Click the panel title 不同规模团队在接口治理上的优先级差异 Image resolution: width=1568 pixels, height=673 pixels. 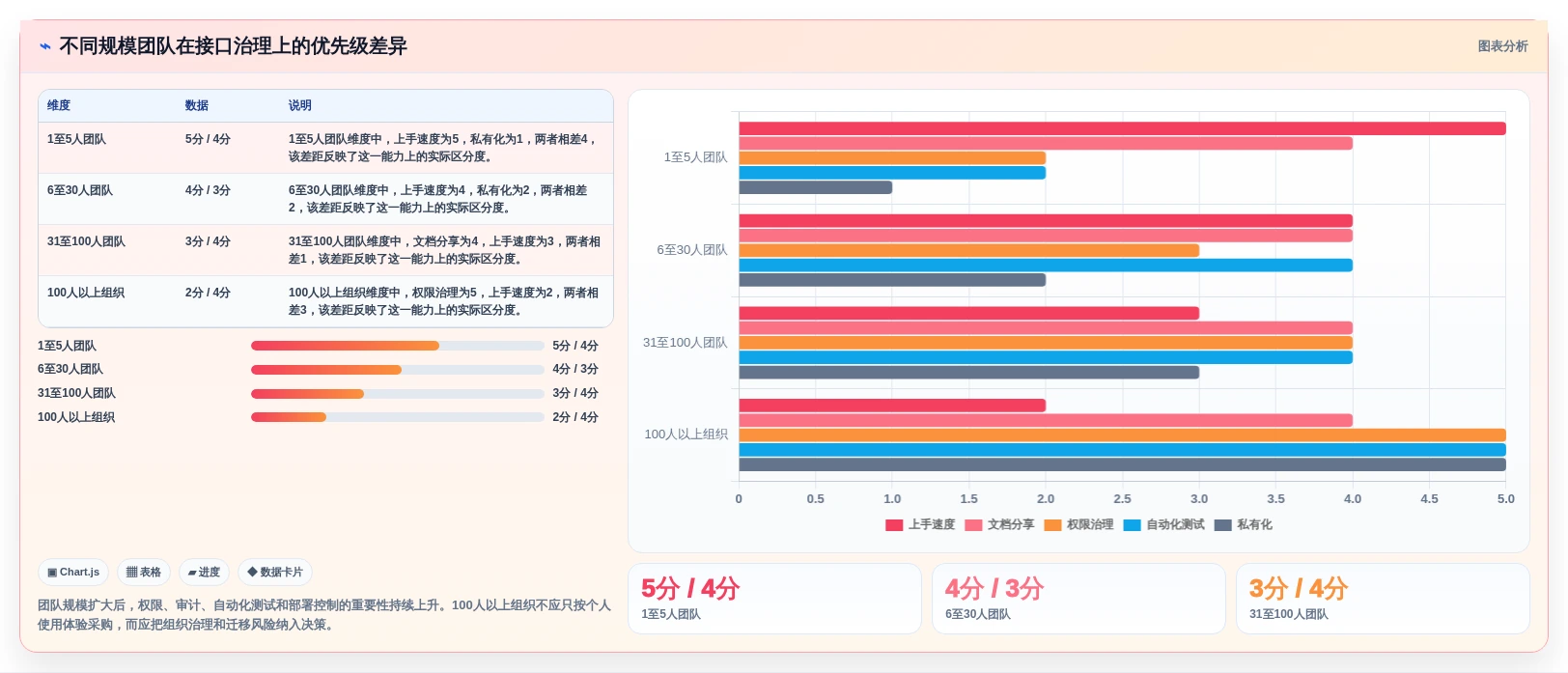233,46
